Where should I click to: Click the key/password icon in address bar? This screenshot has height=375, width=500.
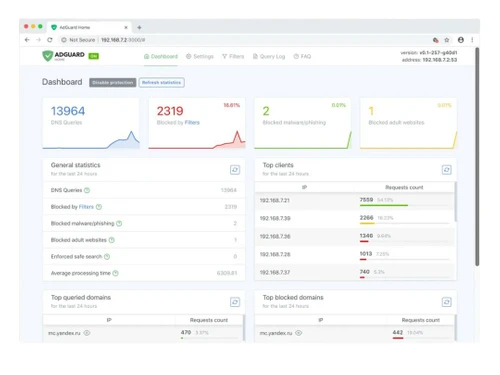point(435,40)
